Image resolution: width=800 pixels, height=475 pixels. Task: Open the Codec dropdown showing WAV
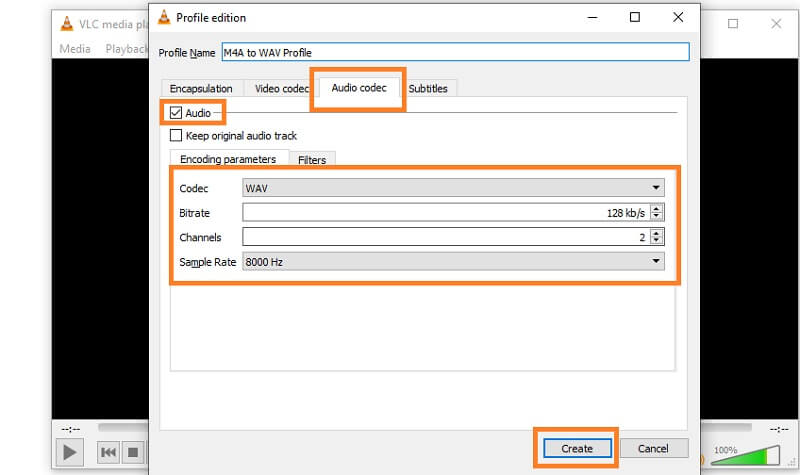coord(453,187)
